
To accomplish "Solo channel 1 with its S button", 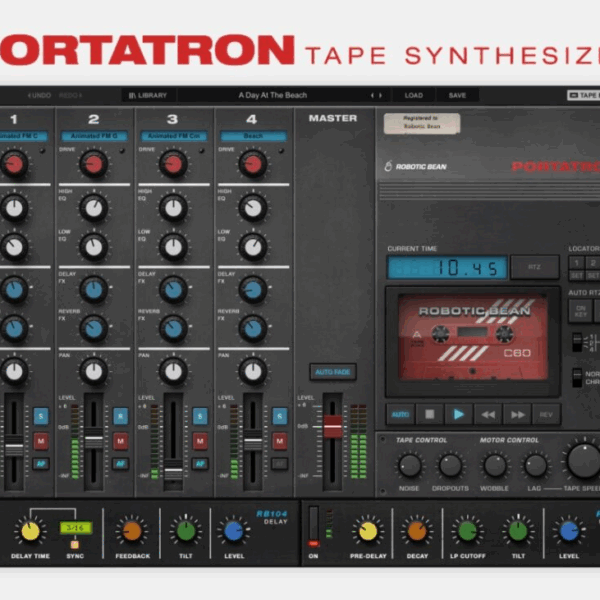I will pyautogui.click(x=41, y=416).
